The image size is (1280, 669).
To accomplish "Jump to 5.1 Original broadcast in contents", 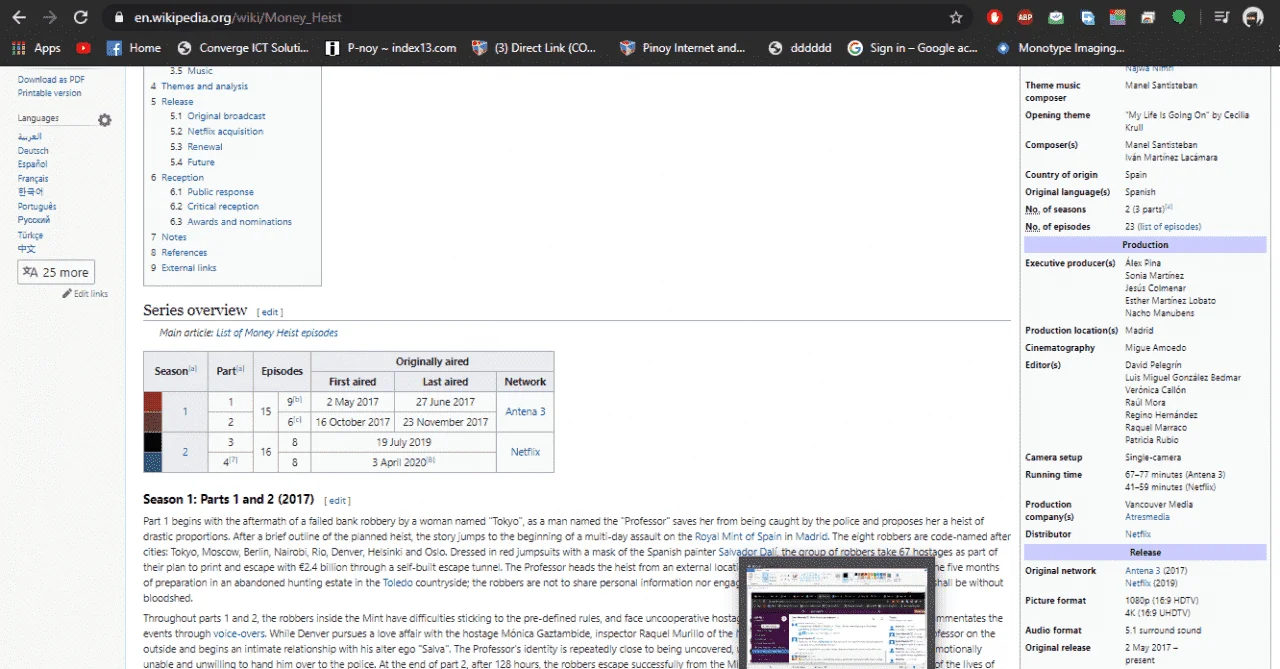I will [218, 116].
